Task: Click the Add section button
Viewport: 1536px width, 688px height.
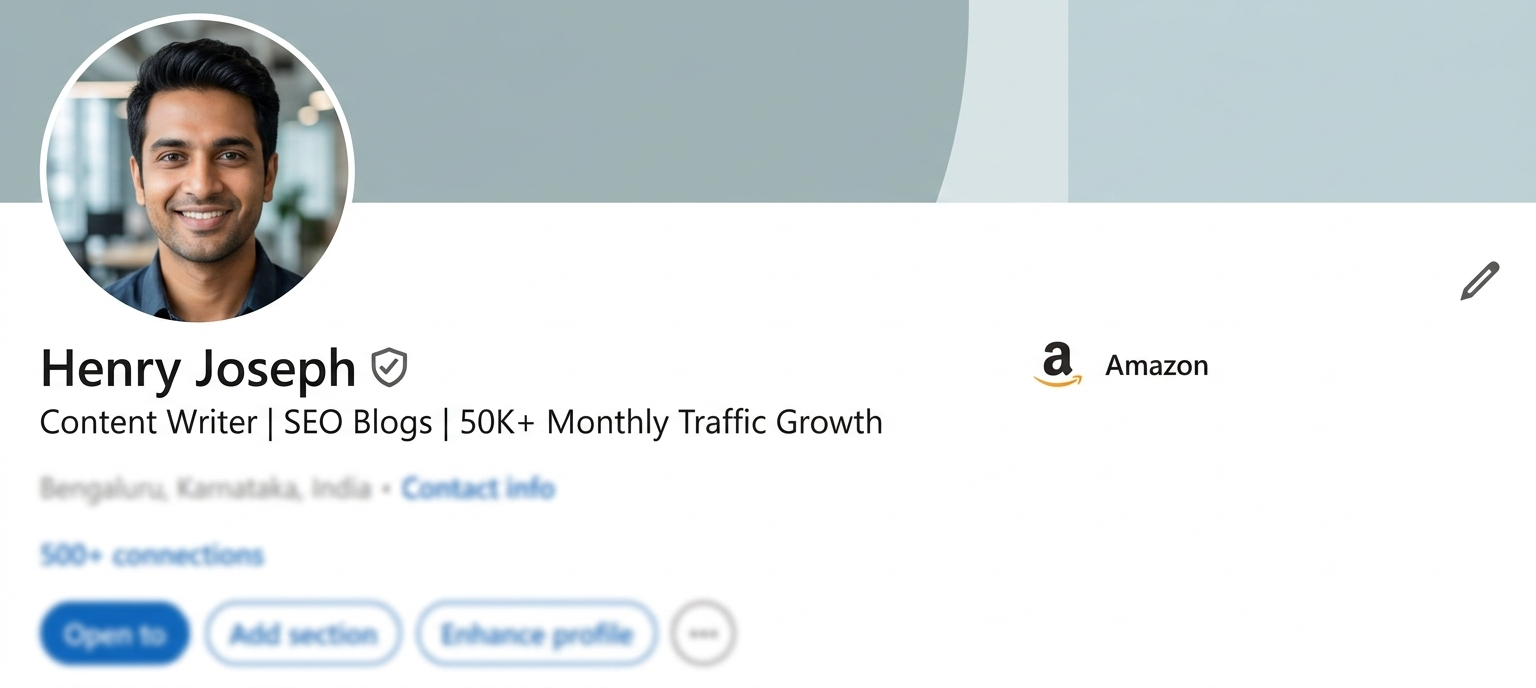Action: click(x=303, y=634)
